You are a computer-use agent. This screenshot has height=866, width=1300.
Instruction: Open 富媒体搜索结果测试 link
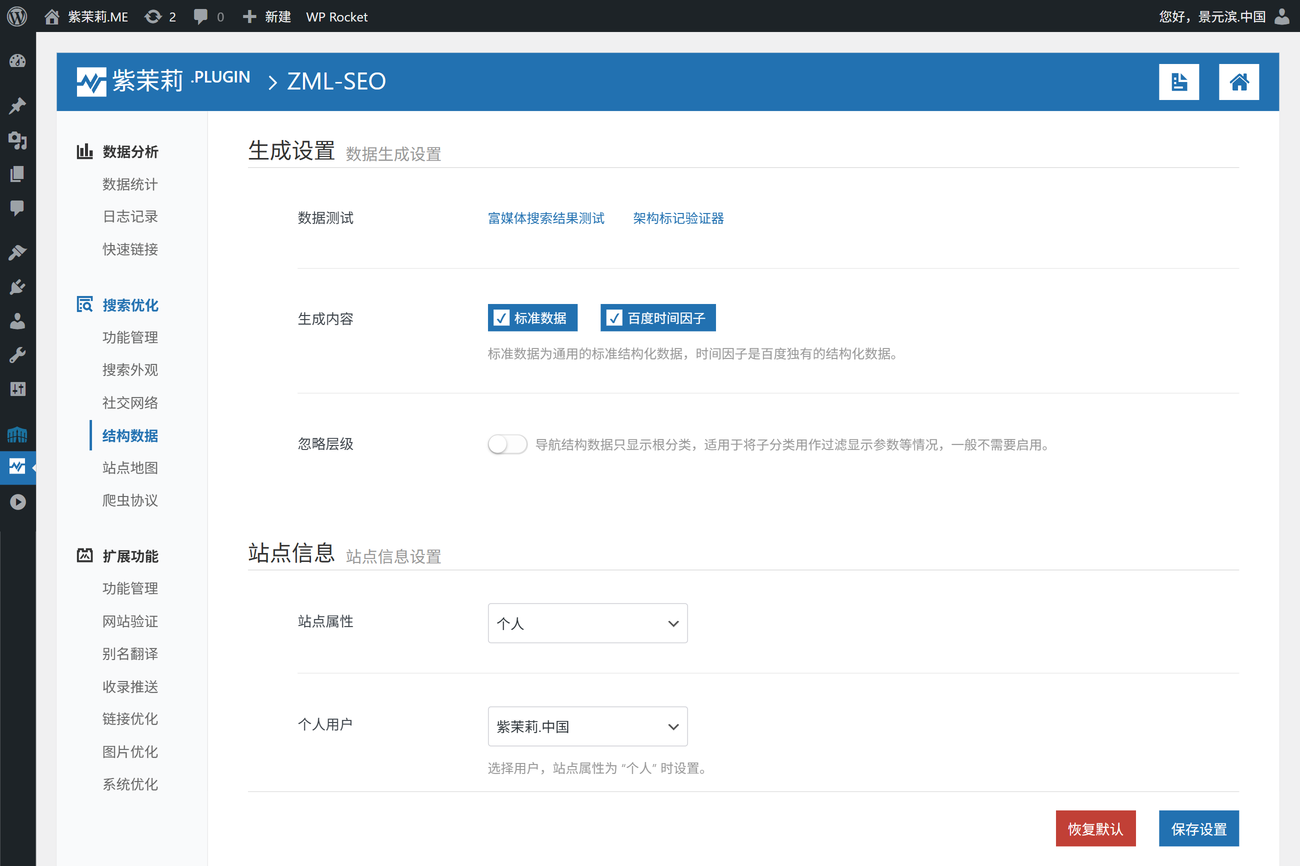(x=546, y=218)
